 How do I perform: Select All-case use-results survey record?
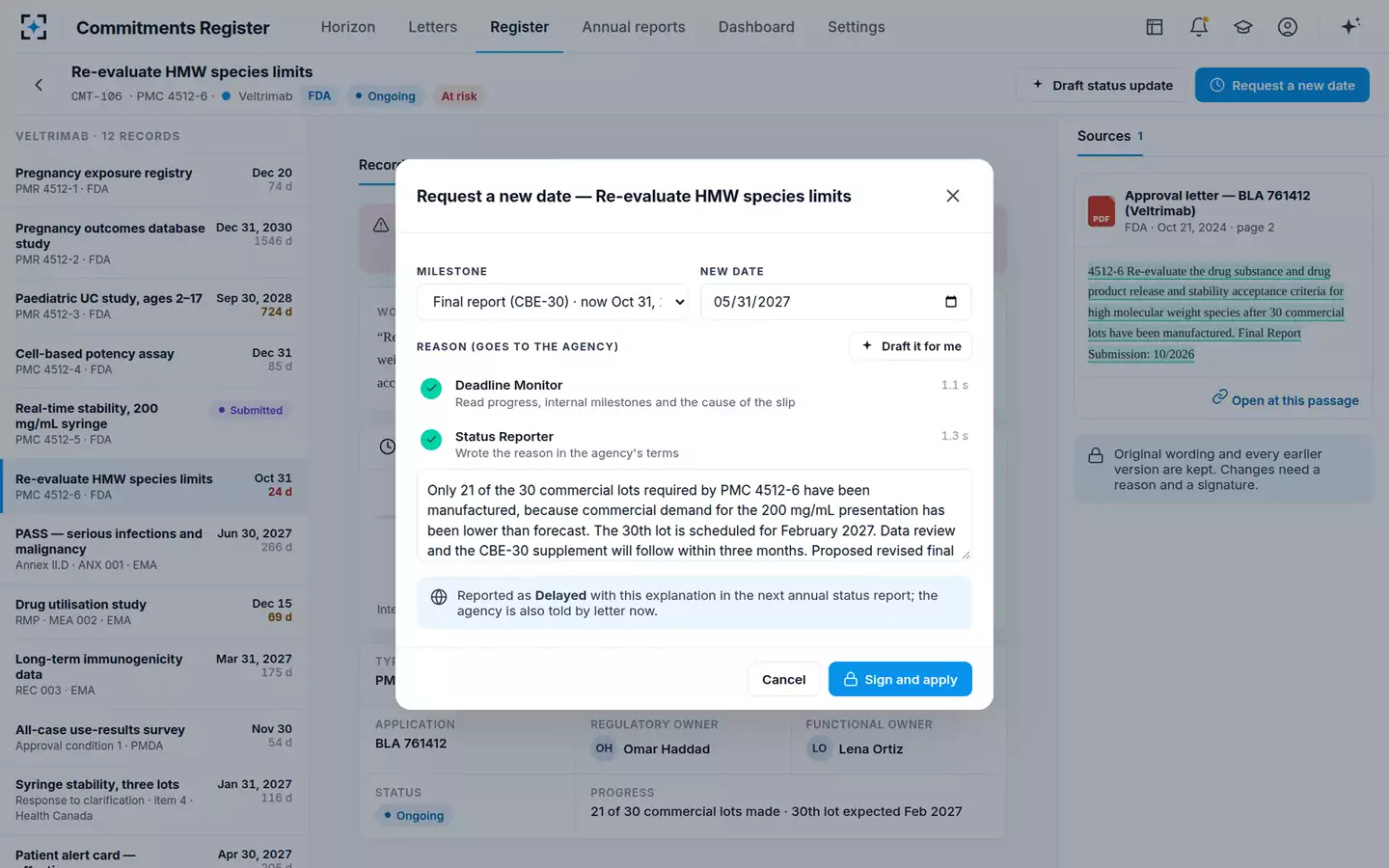click(154, 737)
